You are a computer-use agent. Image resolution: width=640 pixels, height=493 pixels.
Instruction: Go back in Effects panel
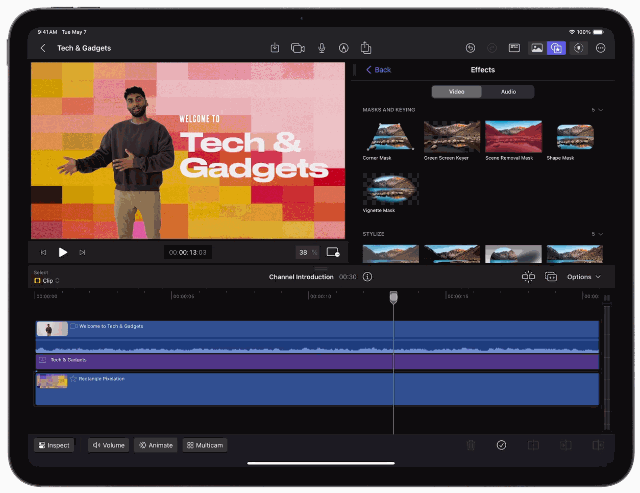point(378,70)
